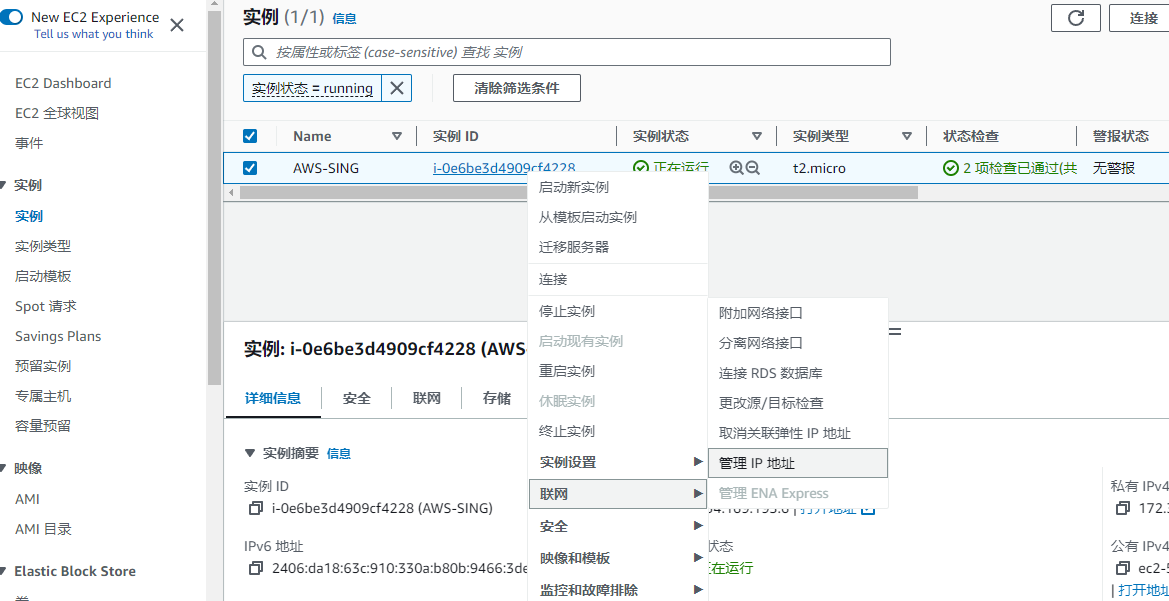The width and height of the screenshot is (1169, 601).
Task: Copy the instance ID using copy icon
Action: click(x=255, y=508)
